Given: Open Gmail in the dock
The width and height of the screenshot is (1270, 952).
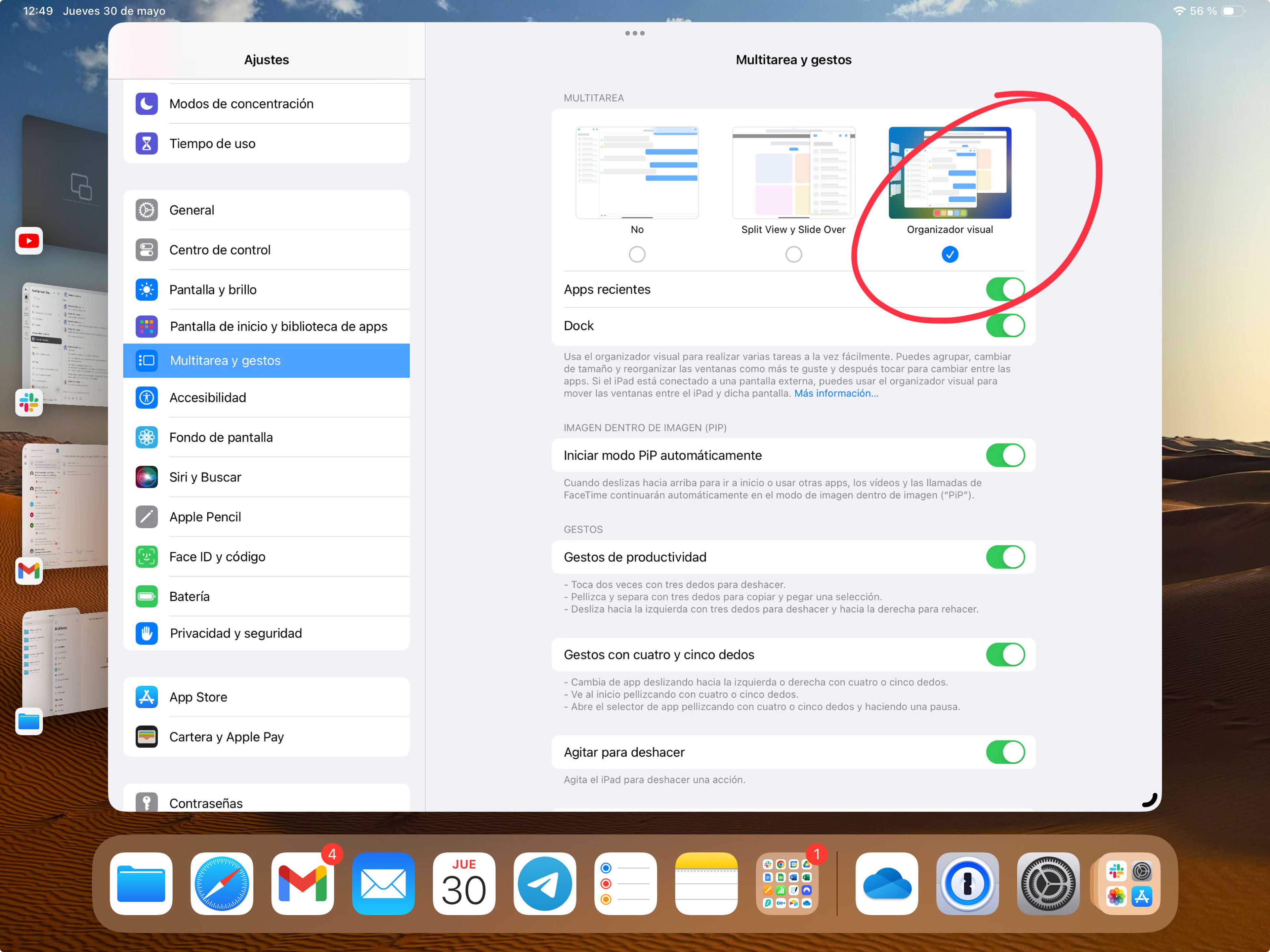Looking at the screenshot, I should coord(303,883).
